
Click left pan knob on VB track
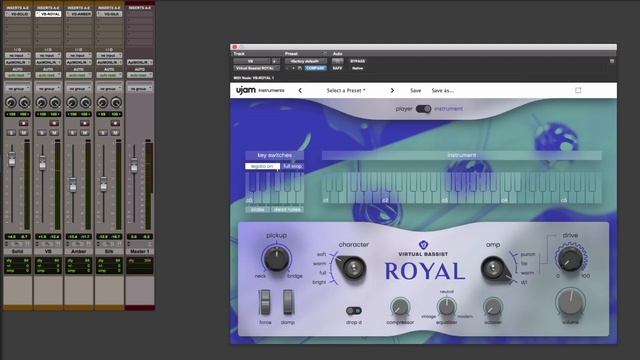pyautogui.click(x=41, y=102)
